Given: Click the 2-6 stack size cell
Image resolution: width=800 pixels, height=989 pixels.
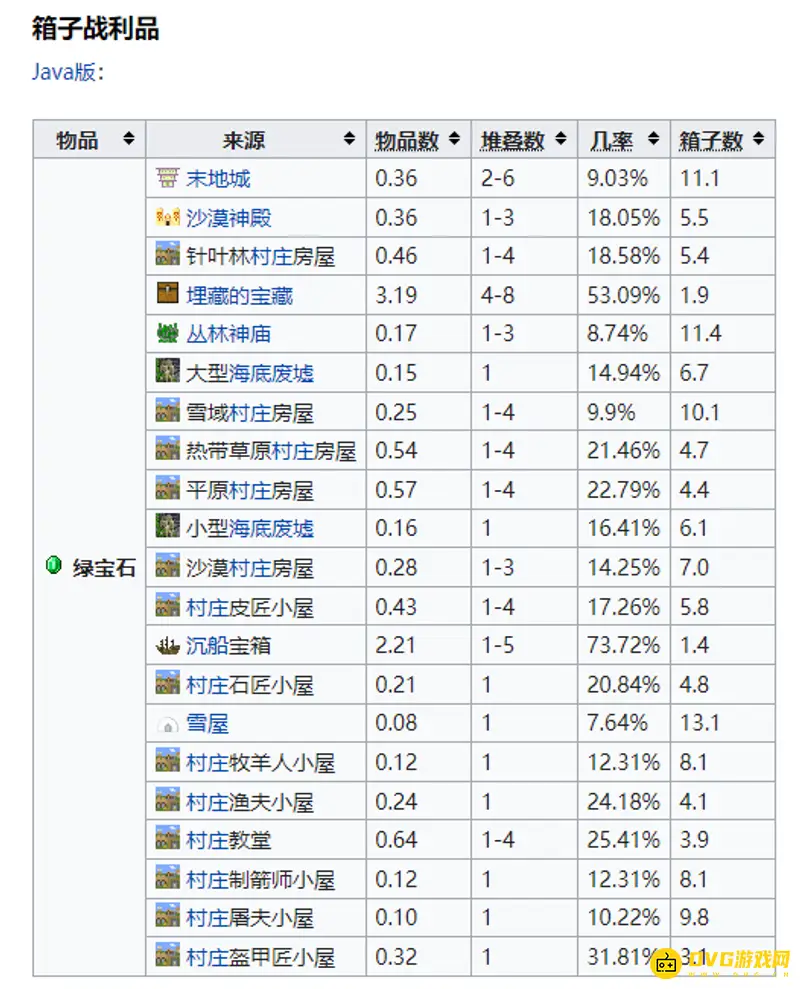Looking at the screenshot, I should (524, 178).
